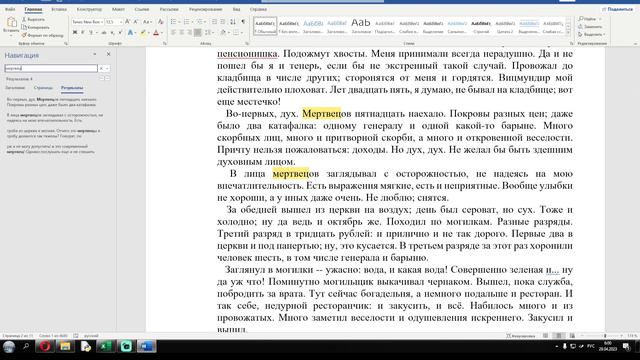Toggle italic formatting

[x=82, y=32]
